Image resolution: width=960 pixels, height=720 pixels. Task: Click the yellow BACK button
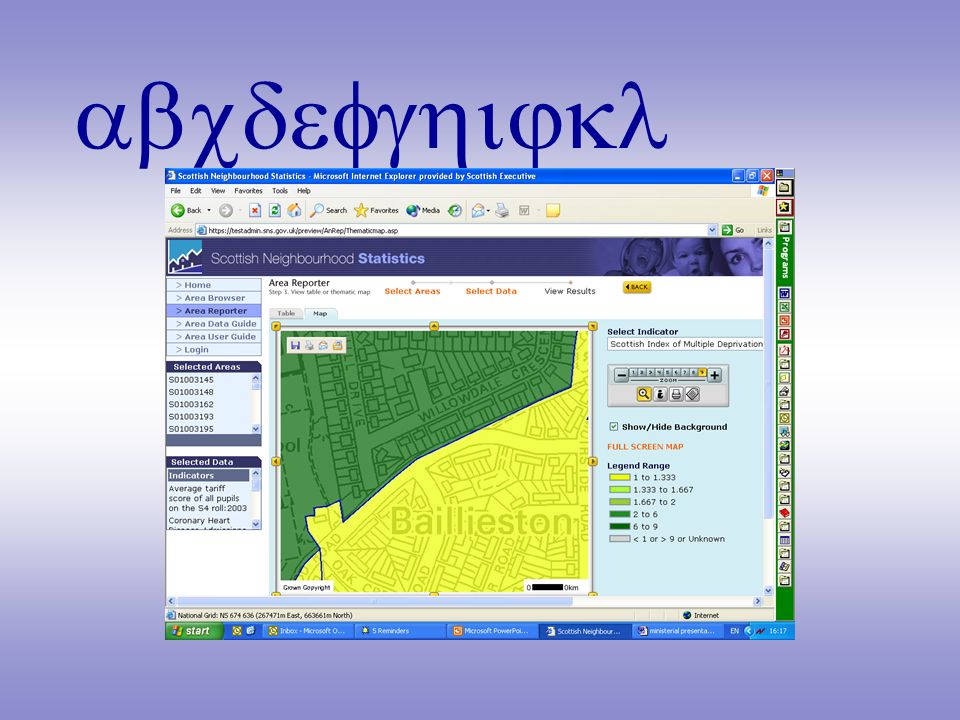tap(637, 287)
